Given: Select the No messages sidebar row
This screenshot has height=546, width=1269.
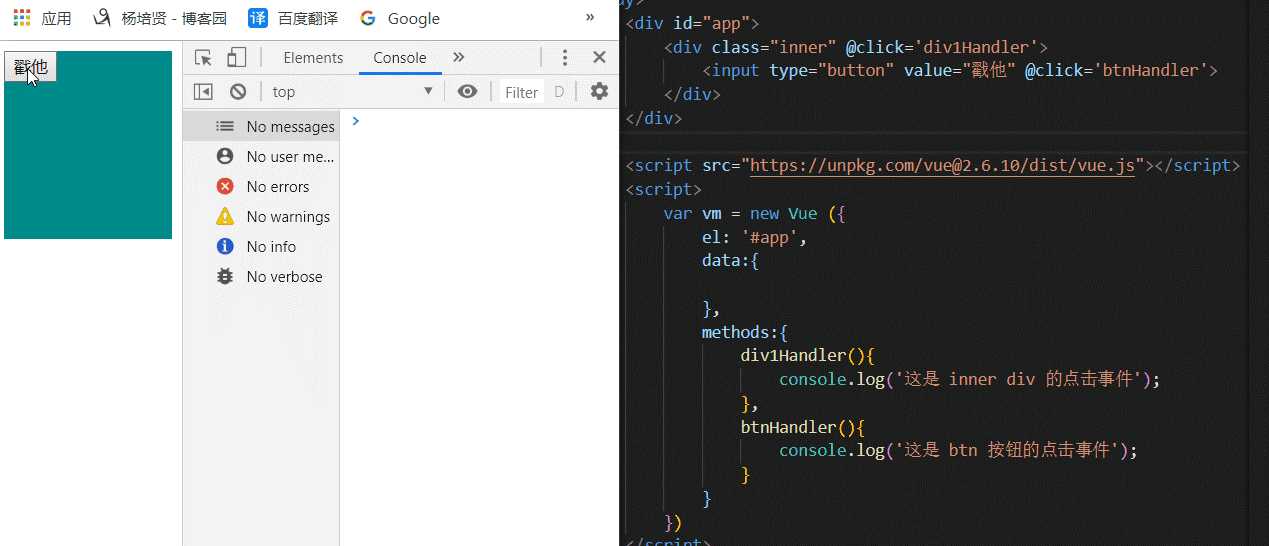Looking at the screenshot, I should [261, 126].
